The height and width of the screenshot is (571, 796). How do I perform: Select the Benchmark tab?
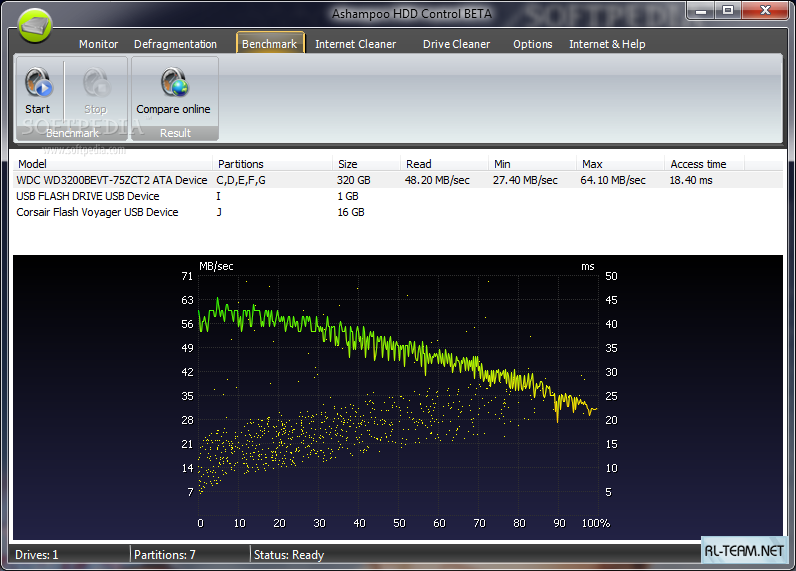pyautogui.click(x=270, y=44)
